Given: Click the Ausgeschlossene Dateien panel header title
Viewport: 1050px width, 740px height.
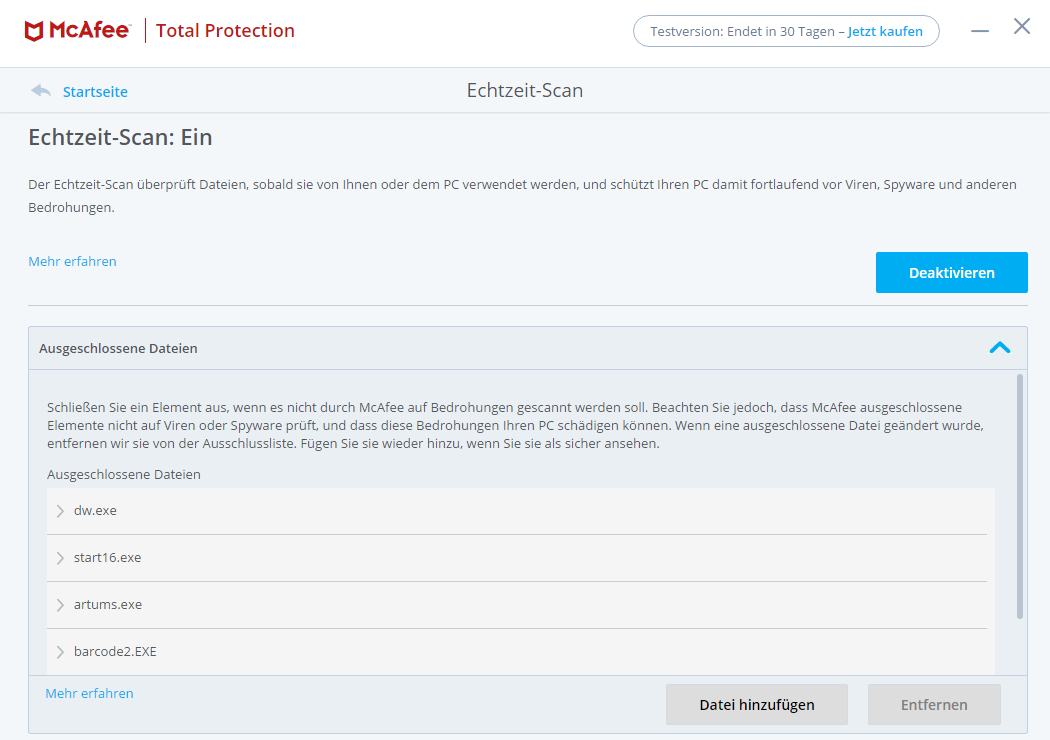Looking at the screenshot, I should [118, 348].
